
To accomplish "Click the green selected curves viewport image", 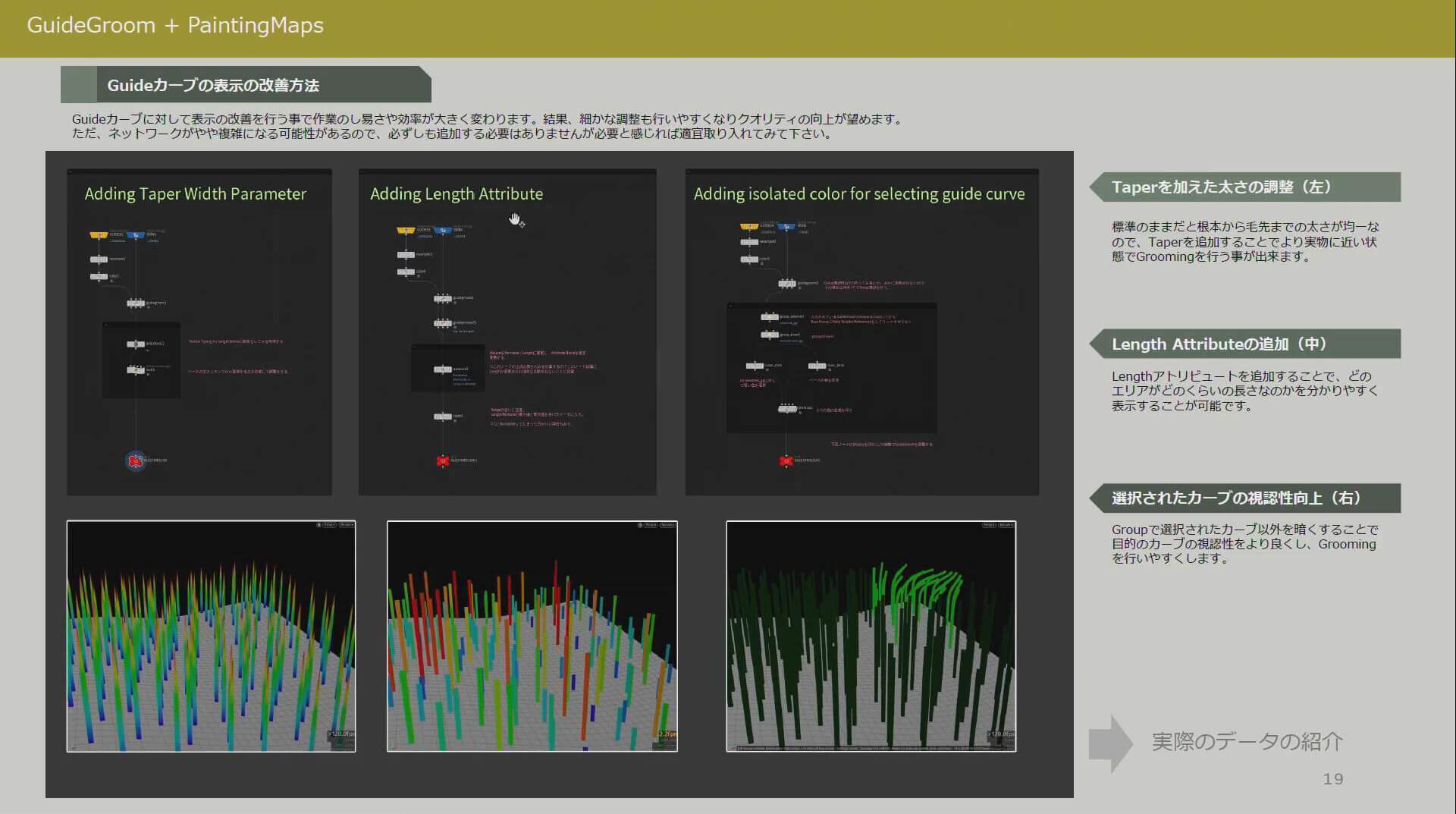I will (x=871, y=637).
